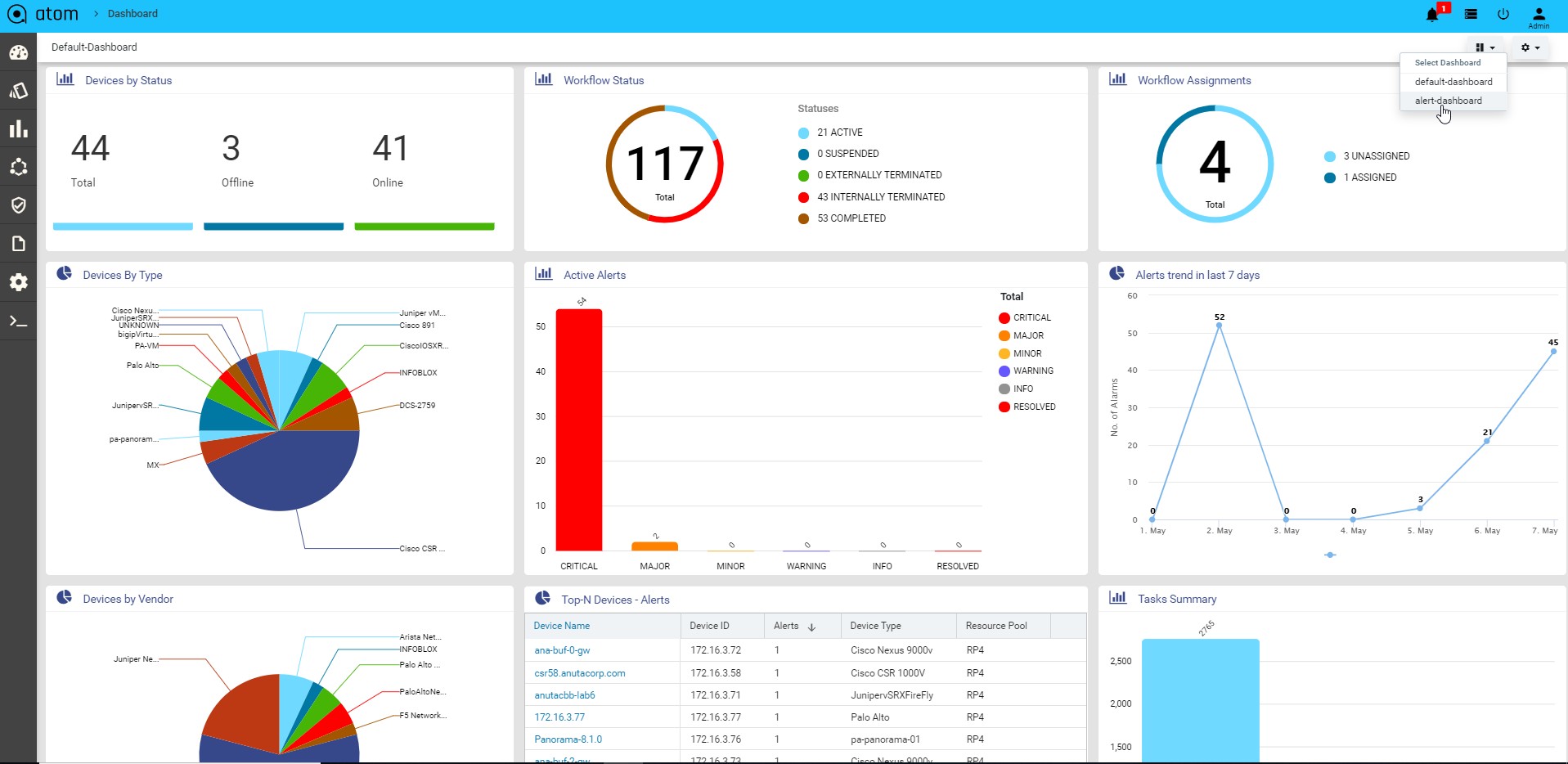Open the document sidebar icon
This screenshot has width=1568, height=764.
point(18,244)
